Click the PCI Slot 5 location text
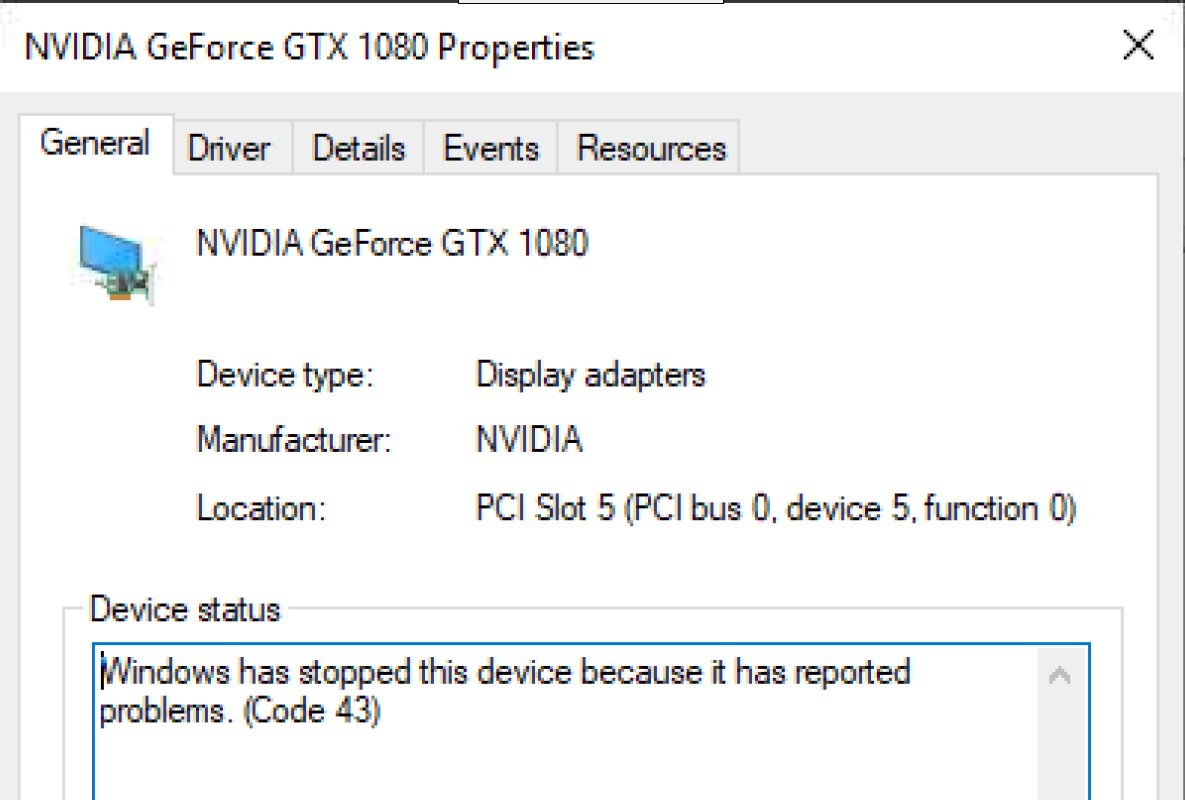The width and height of the screenshot is (1185, 800). click(775, 509)
